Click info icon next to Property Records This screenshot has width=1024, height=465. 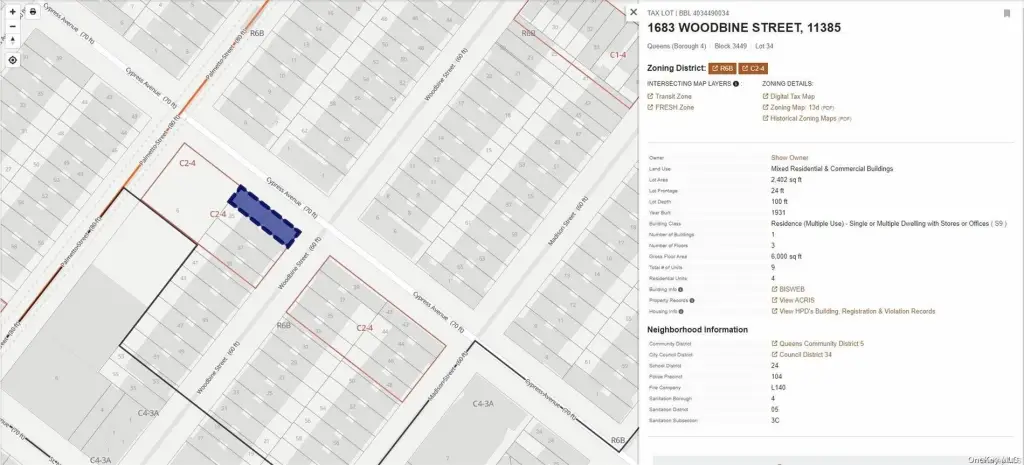point(692,300)
